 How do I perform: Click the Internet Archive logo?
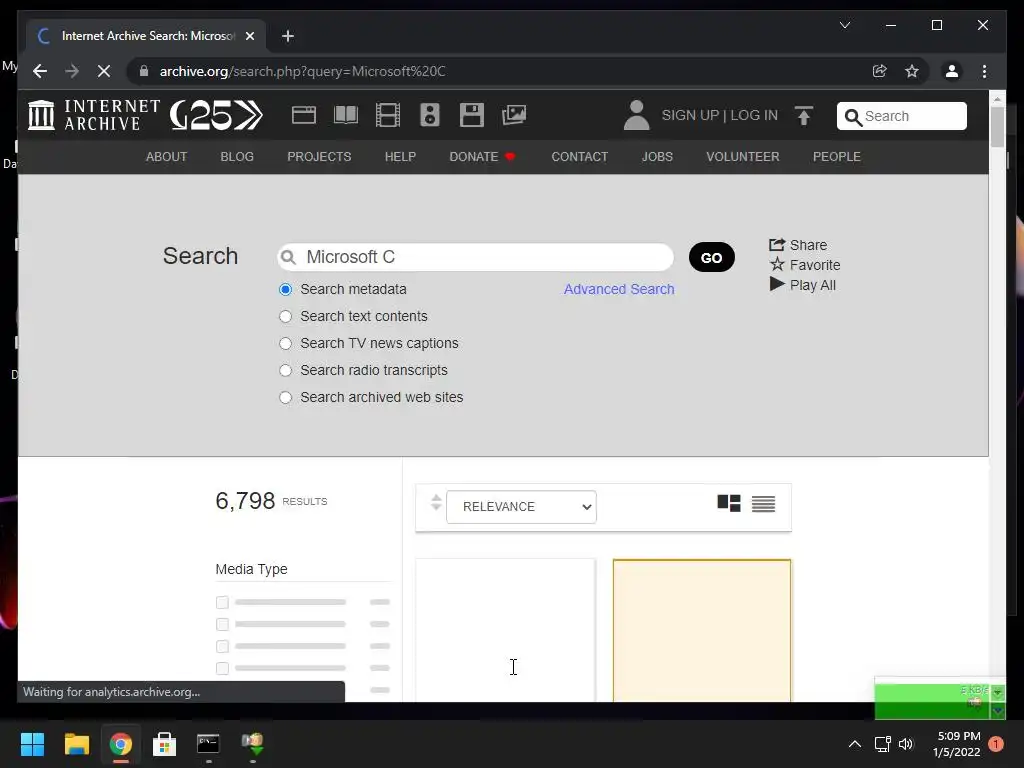93,115
